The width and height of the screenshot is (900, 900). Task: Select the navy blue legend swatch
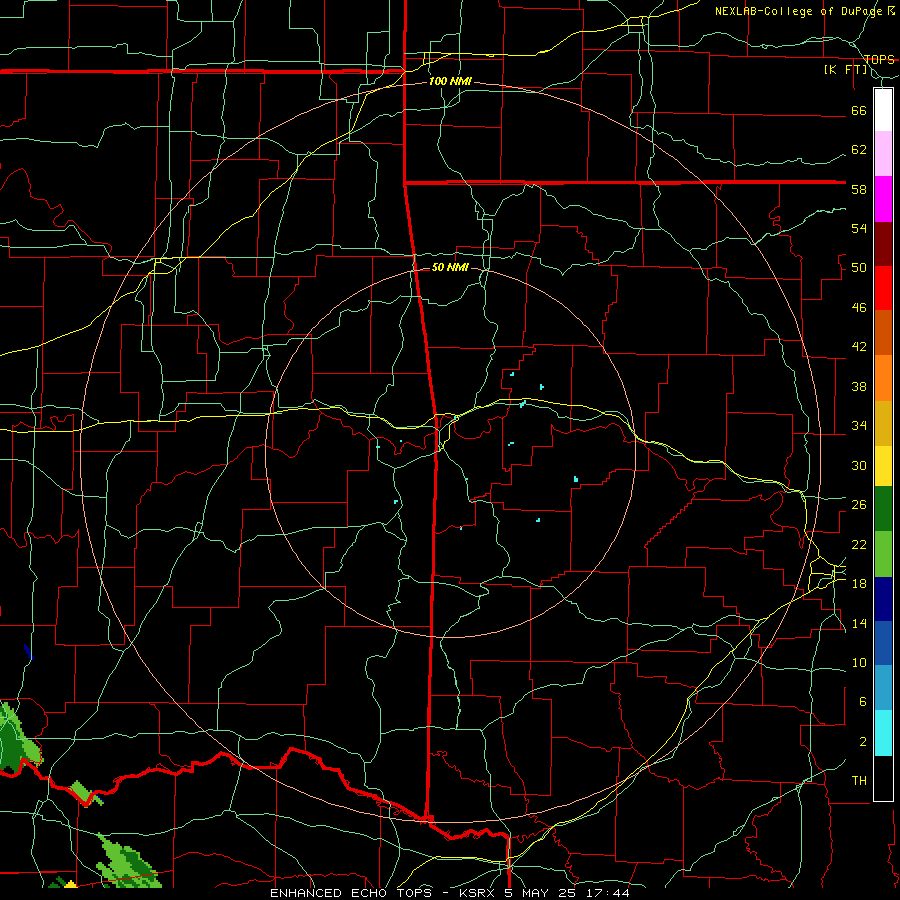[883, 599]
